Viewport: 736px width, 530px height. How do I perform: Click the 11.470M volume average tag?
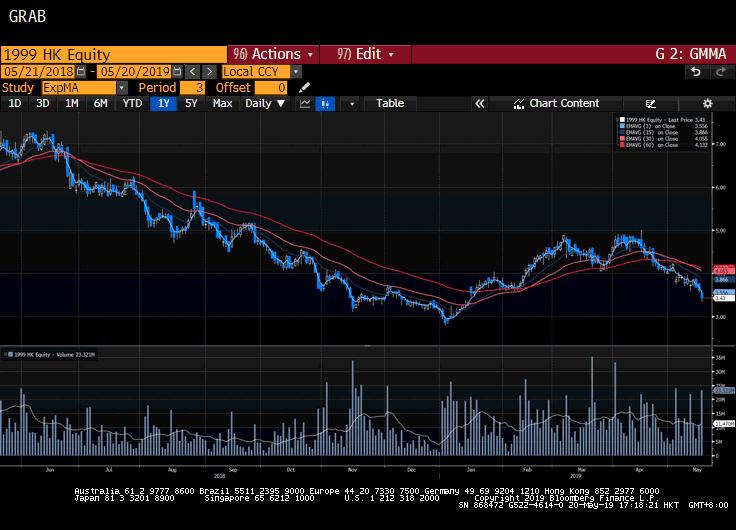[723, 423]
